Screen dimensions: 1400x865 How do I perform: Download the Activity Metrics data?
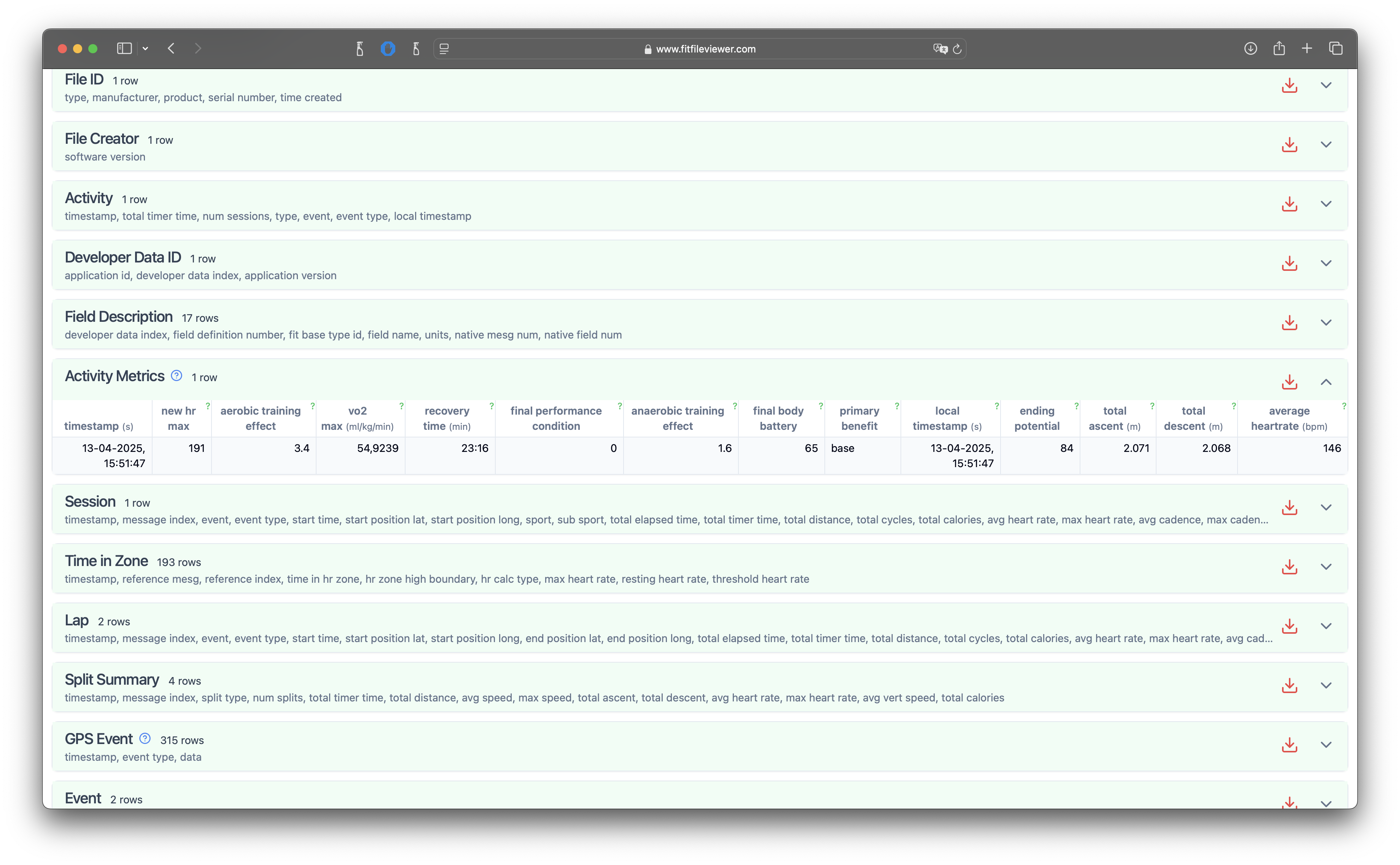[1289, 382]
